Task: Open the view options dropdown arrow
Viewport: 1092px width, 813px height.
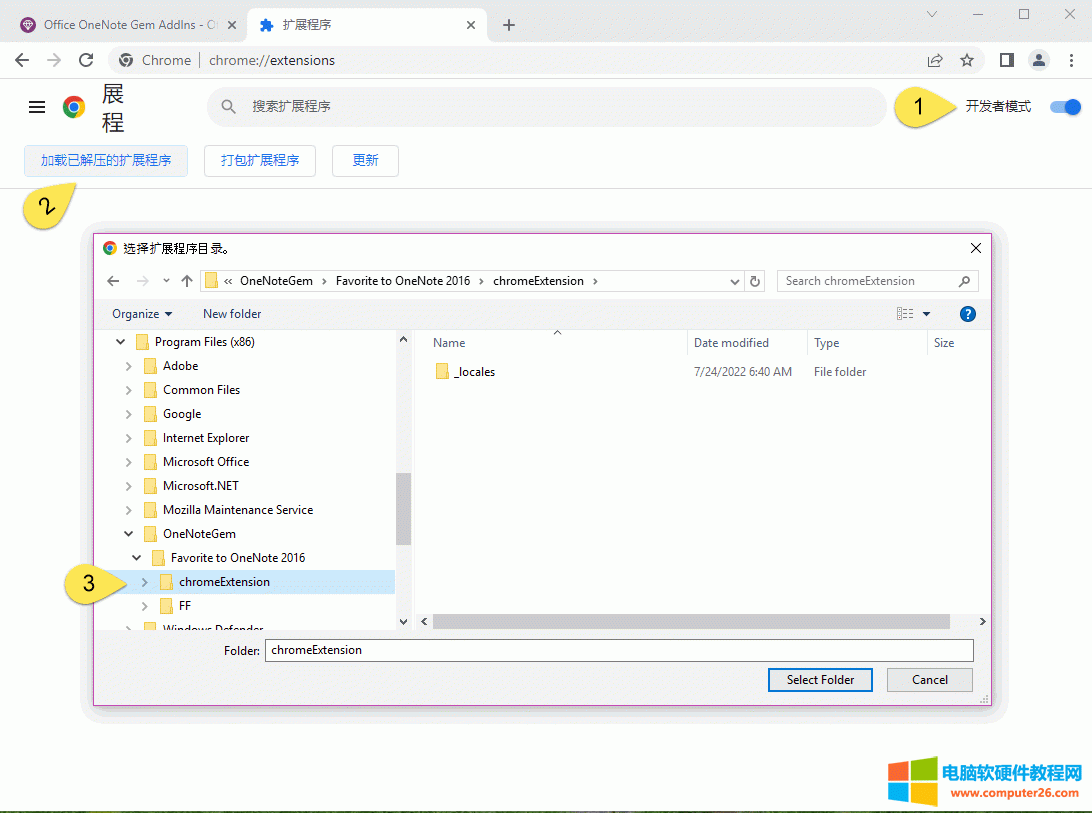Action: tap(926, 314)
